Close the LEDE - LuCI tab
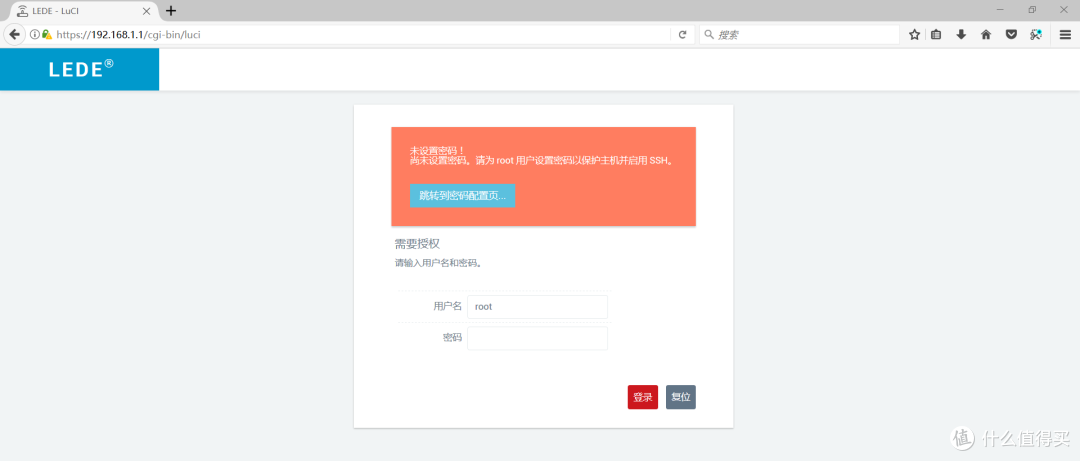The height and width of the screenshot is (461, 1080). [146, 11]
